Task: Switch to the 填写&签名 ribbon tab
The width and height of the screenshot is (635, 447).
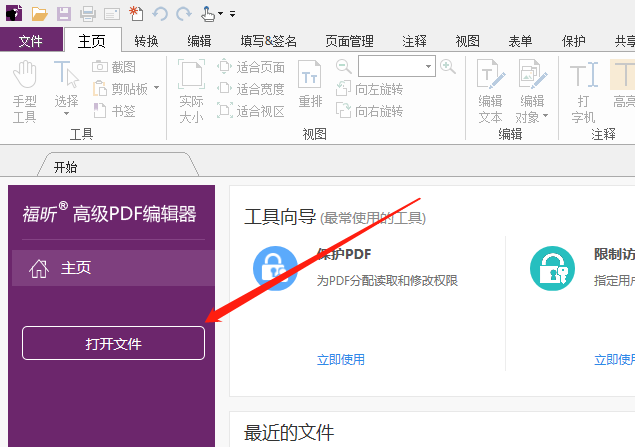Action: 268,41
